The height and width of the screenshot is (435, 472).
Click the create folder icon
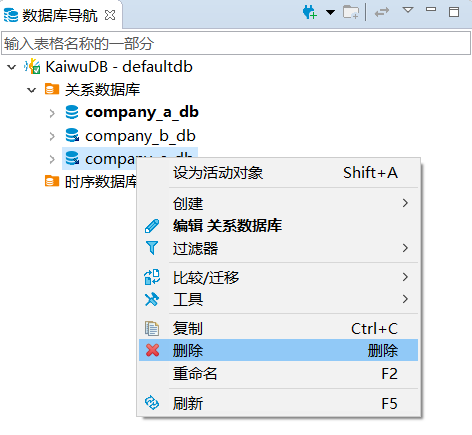[351, 13]
